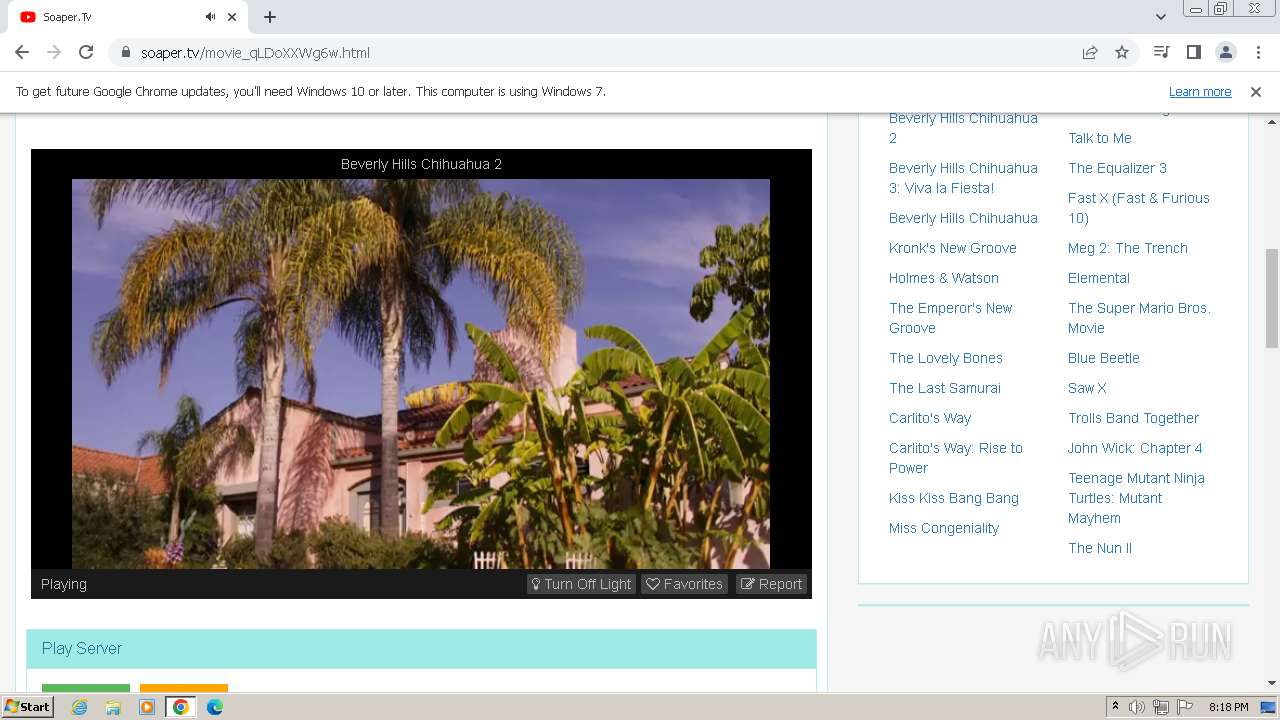Open the Chrome profile avatar
Screen dimensions: 1280x720
pos(1225,52)
